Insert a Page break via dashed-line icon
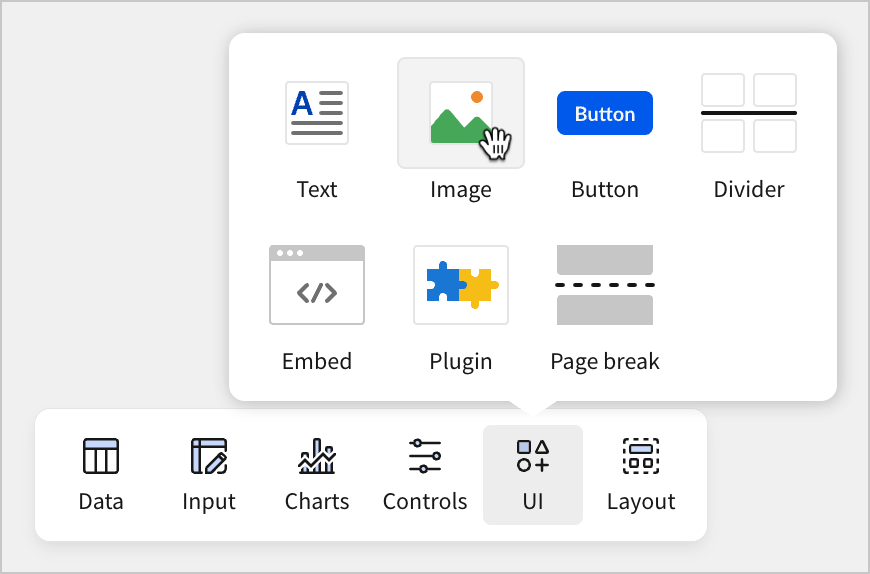Screen dimensions: 870x574 pyautogui.click(x=605, y=285)
